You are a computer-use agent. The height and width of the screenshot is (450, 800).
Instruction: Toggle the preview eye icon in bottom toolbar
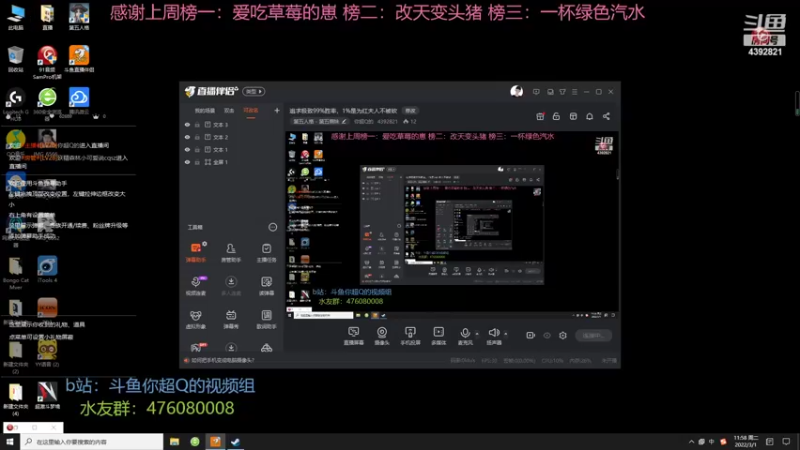point(547,335)
